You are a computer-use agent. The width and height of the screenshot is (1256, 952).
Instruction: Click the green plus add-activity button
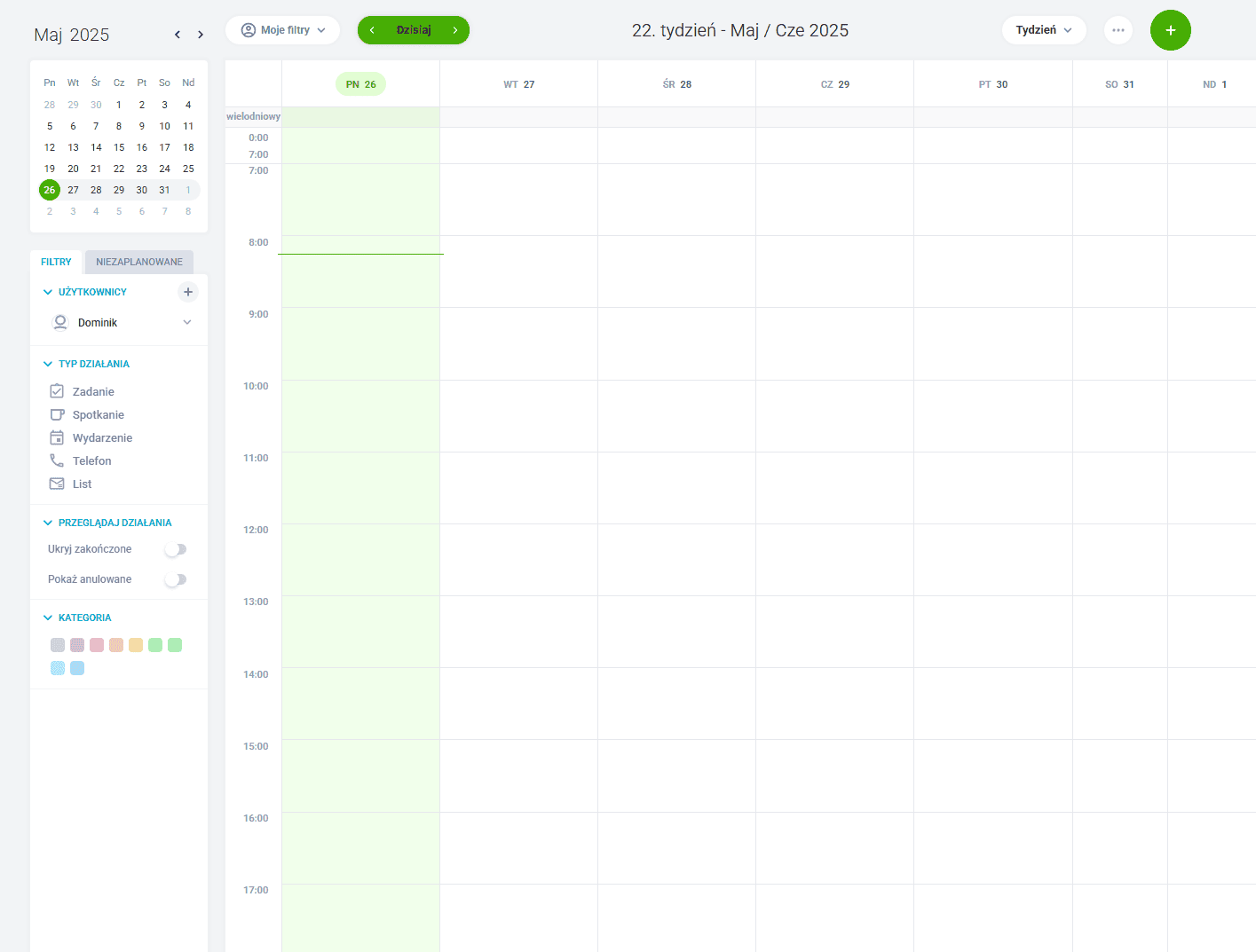tap(1170, 30)
